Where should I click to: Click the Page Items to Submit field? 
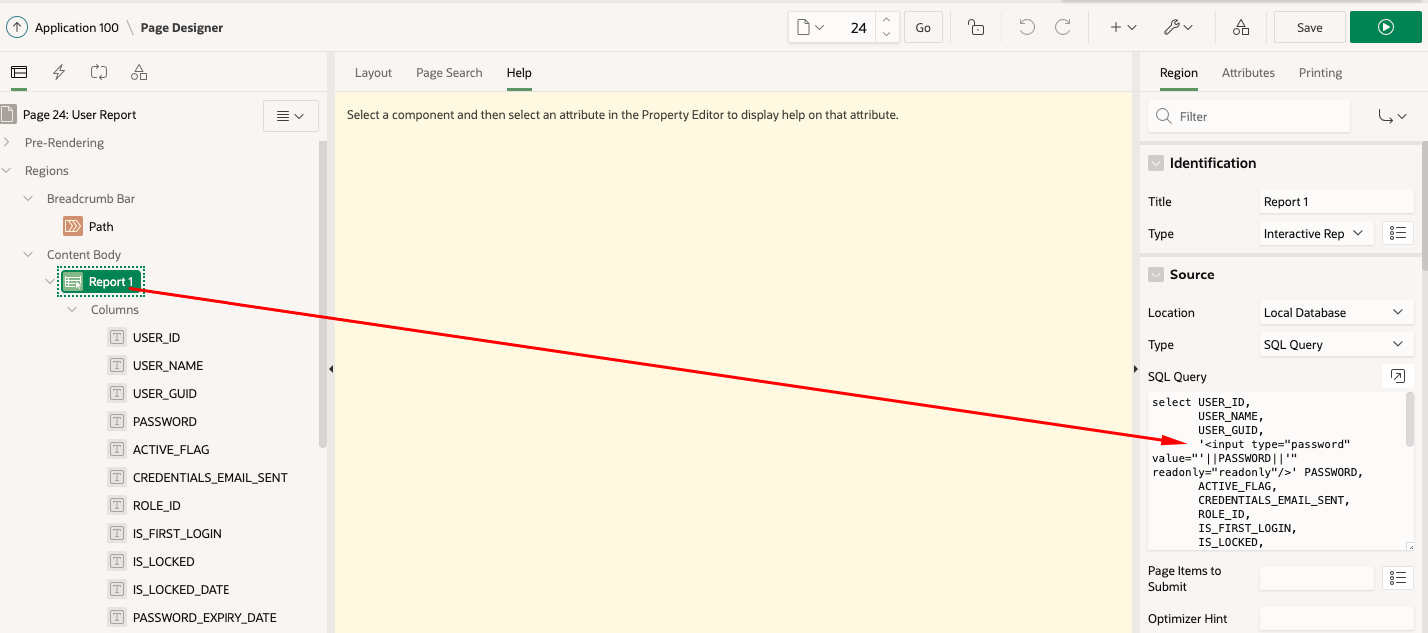click(x=1317, y=578)
